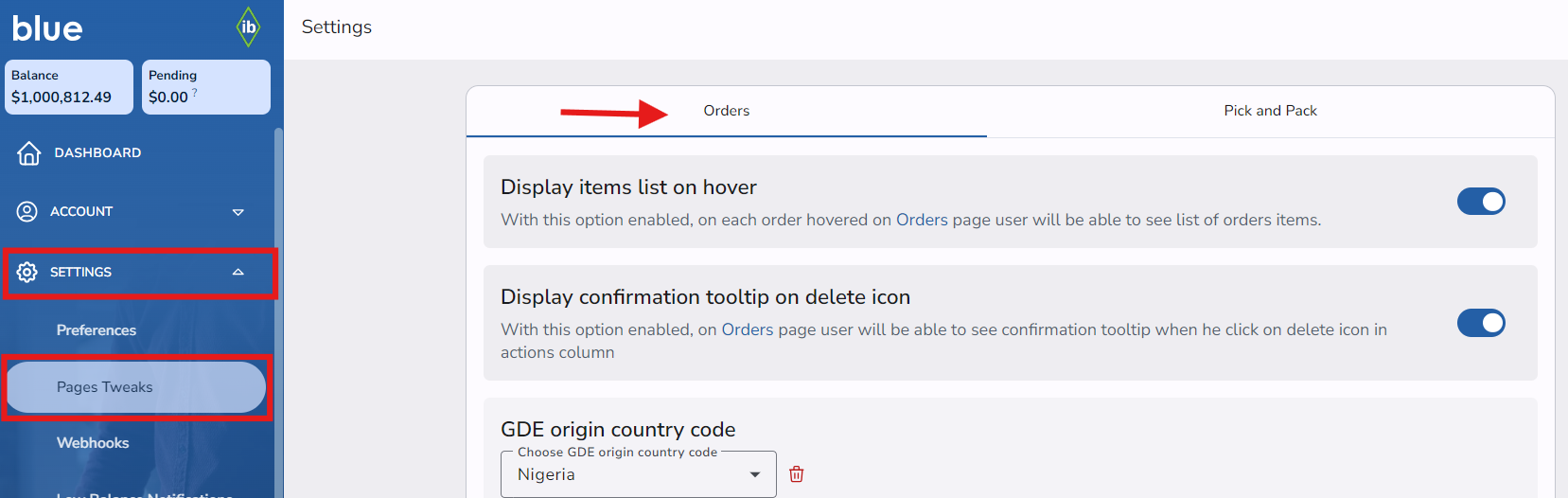This screenshot has width=1568, height=498.
Task: Collapse the Settings menu chevron
Action: pyautogui.click(x=238, y=272)
